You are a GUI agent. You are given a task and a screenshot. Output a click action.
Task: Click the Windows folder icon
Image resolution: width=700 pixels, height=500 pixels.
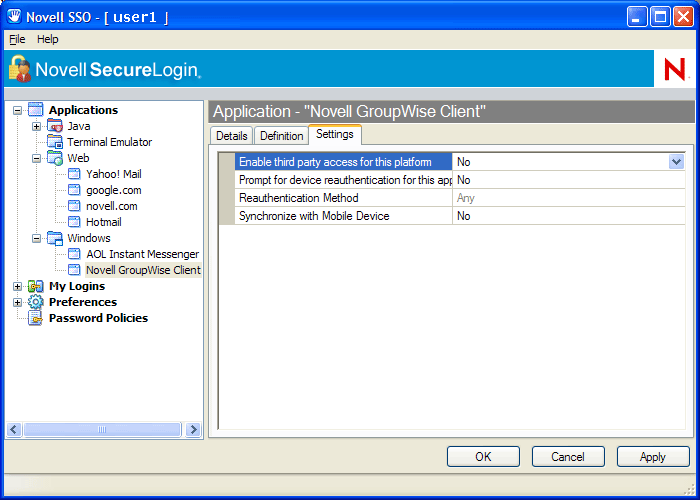click(x=55, y=238)
